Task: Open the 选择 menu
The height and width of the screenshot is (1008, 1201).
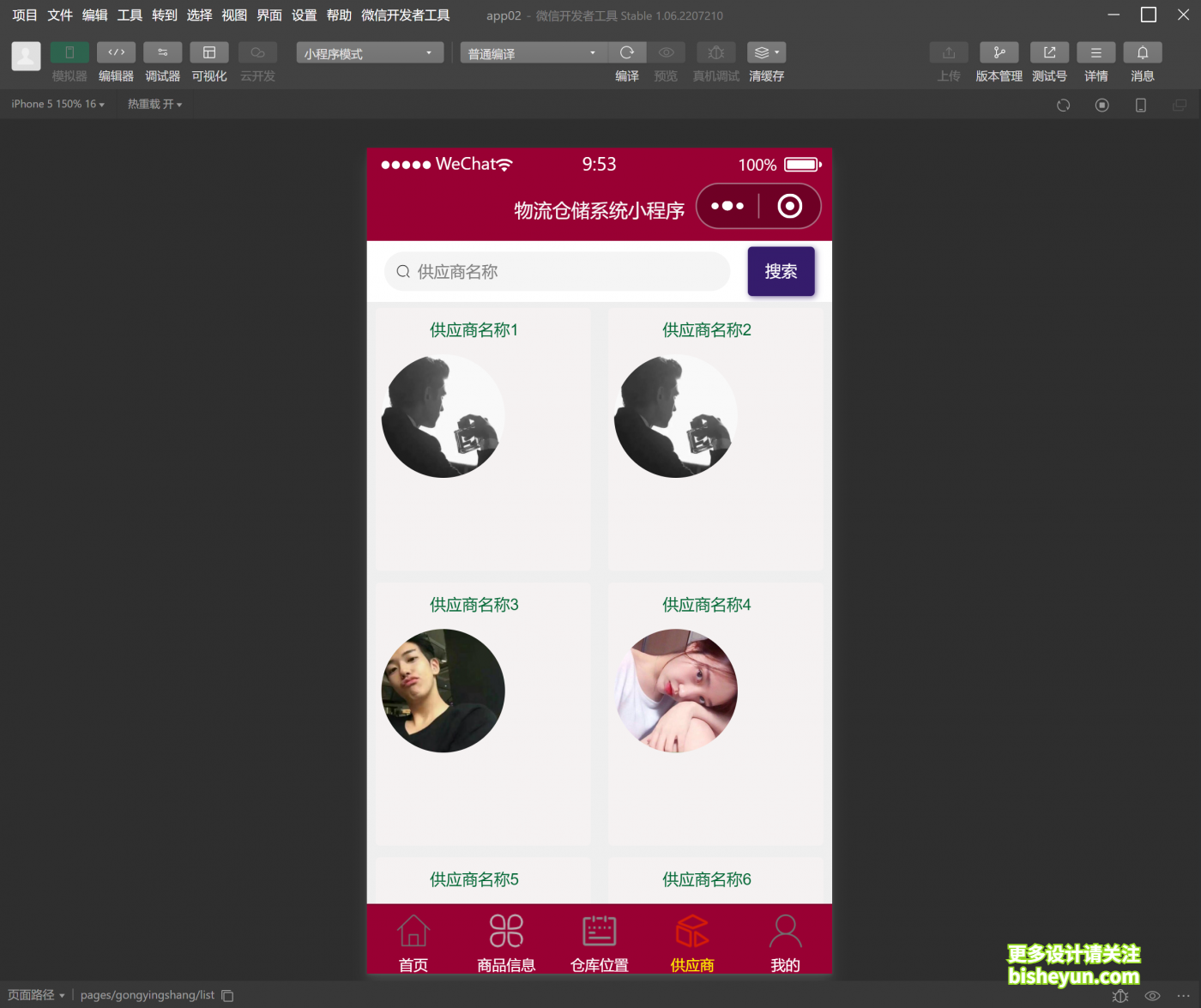Action: point(199,15)
